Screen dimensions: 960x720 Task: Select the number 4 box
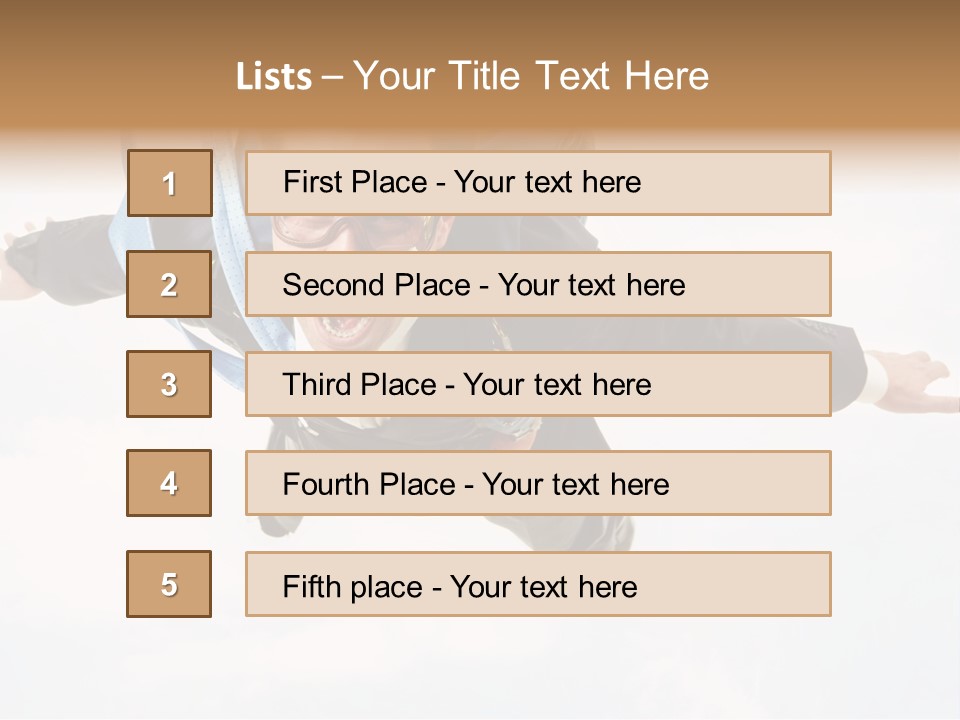[169, 483]
